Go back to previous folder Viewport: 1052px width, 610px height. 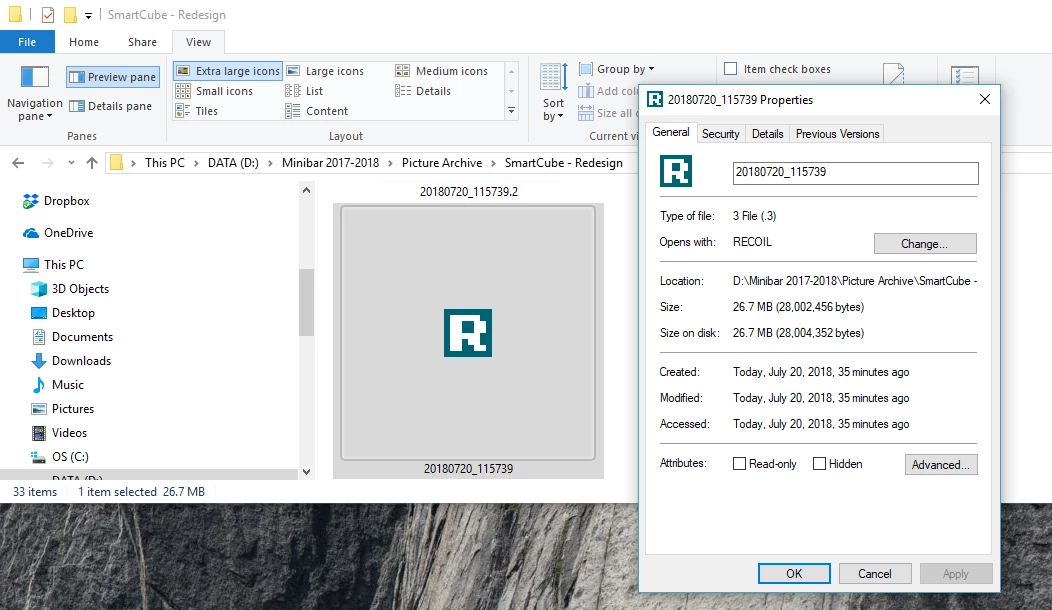(18, 163)
